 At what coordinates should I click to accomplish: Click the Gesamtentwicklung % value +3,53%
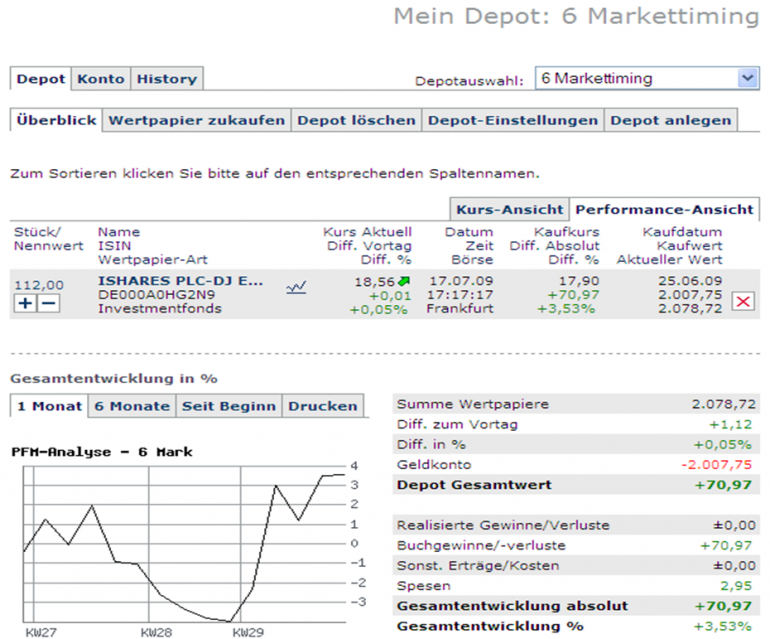pos(722,626)
